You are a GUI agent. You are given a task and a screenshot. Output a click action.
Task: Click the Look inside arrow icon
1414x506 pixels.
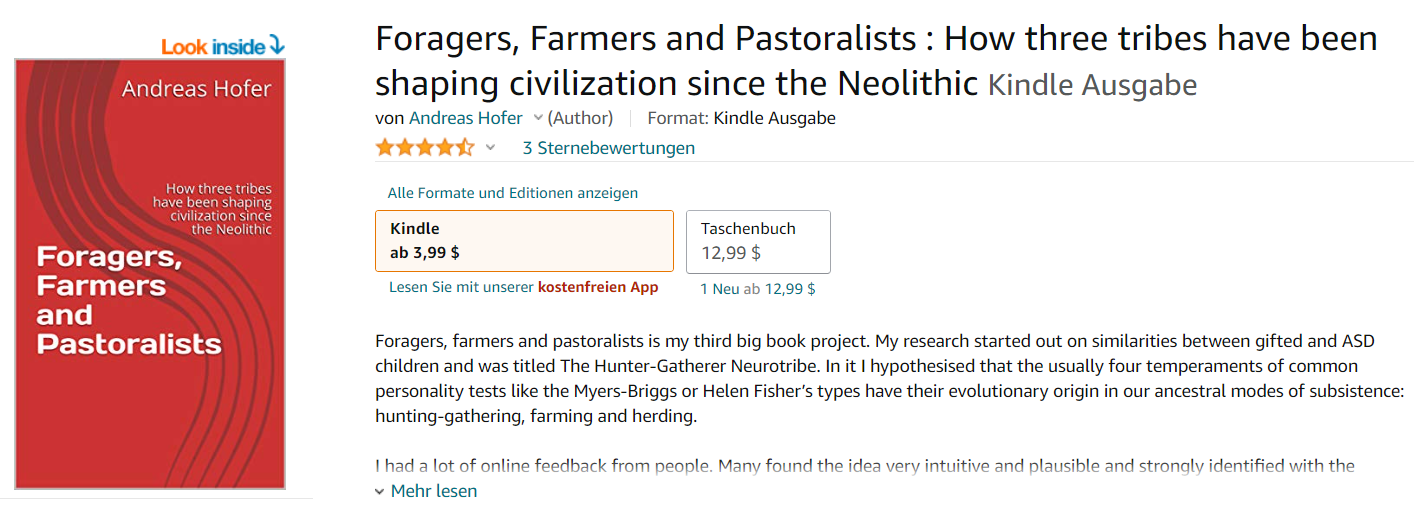277,46
